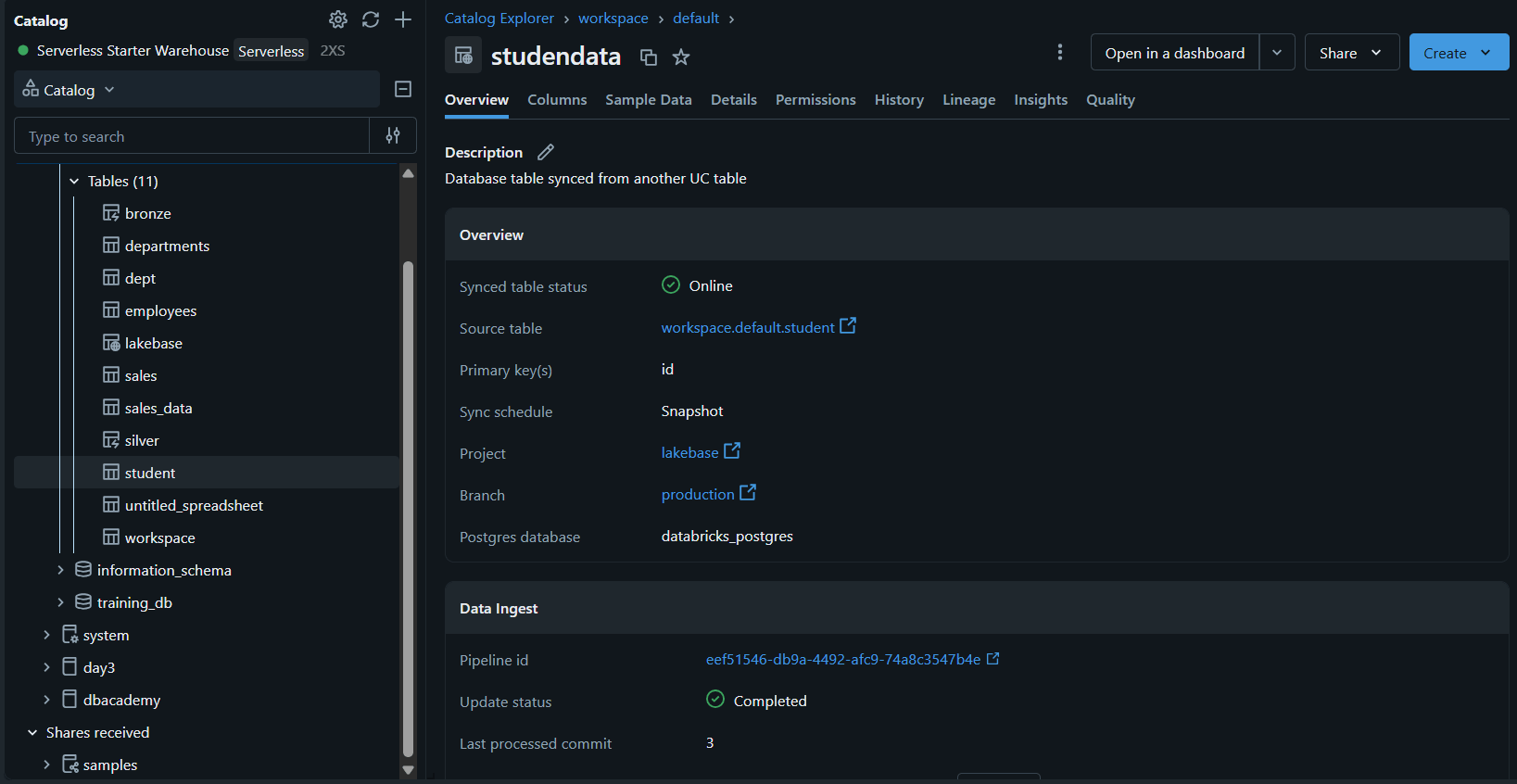Switch to Columns tab
Screen dimensions: 1517x784
(557, 99)
